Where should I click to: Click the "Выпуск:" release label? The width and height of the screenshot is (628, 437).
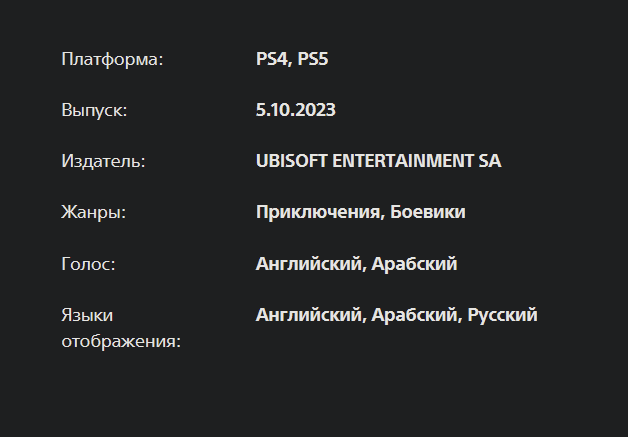94,110
